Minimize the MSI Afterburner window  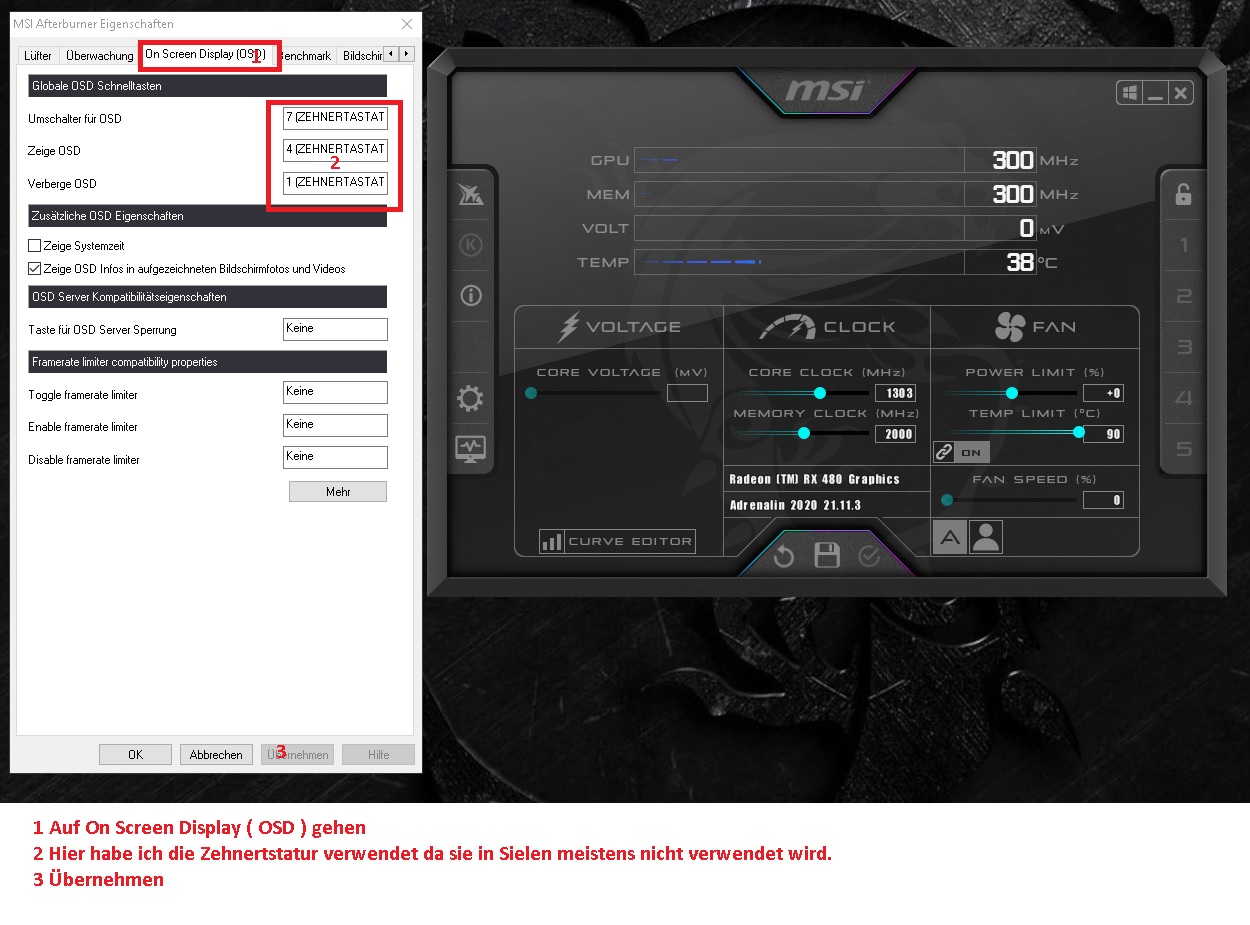click(1155, 93)
